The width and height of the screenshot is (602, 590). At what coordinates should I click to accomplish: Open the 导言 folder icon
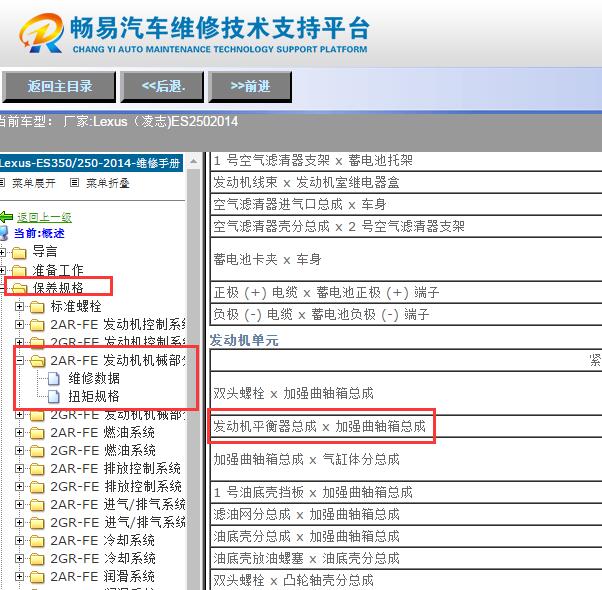[19, 253]
